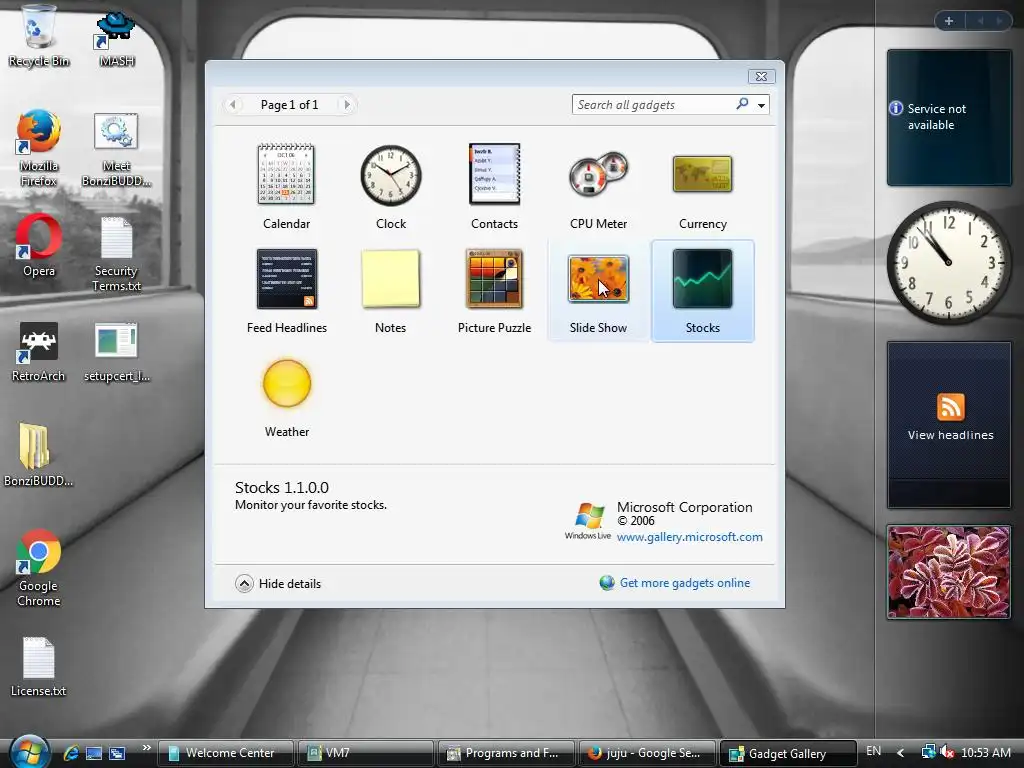Choose the Notes gadget
This screenshot has width=1024, height=768.
(391, 279)
